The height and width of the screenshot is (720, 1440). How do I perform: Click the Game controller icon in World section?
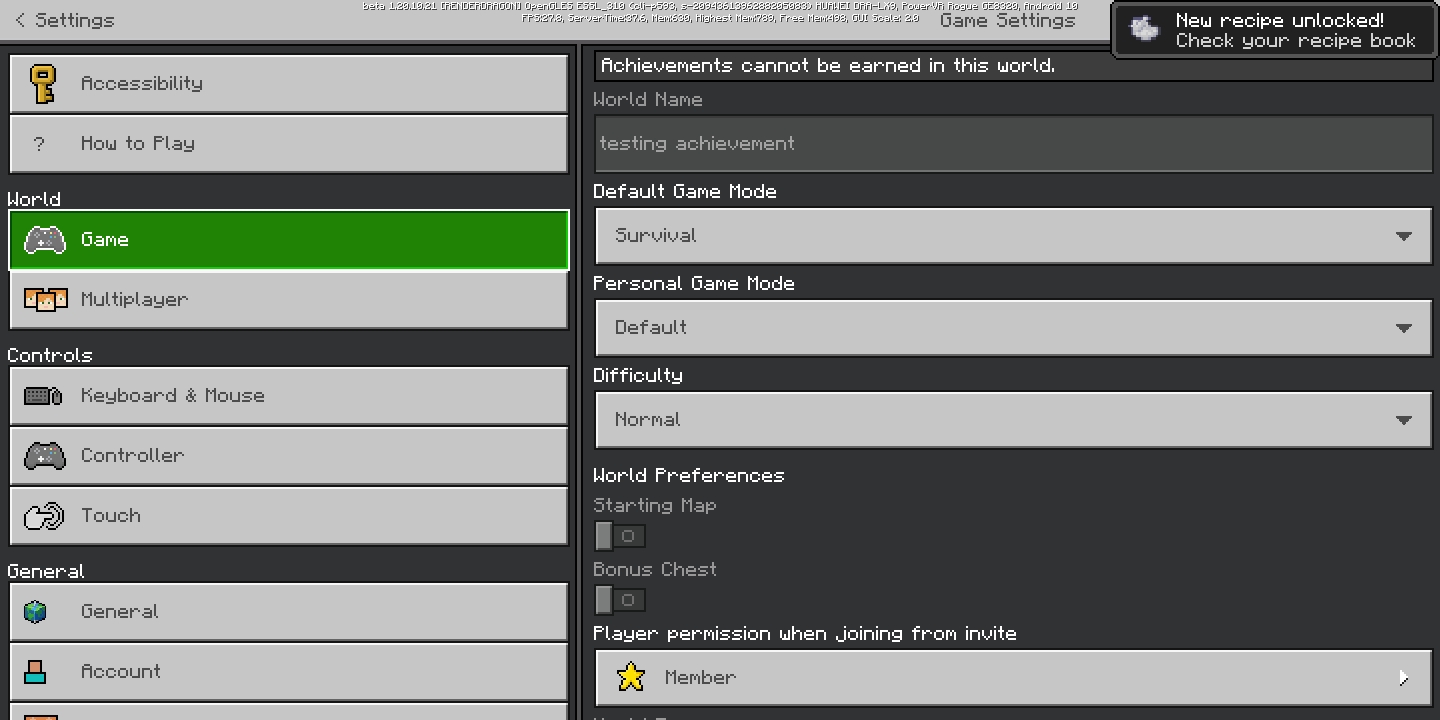(44, 240)
